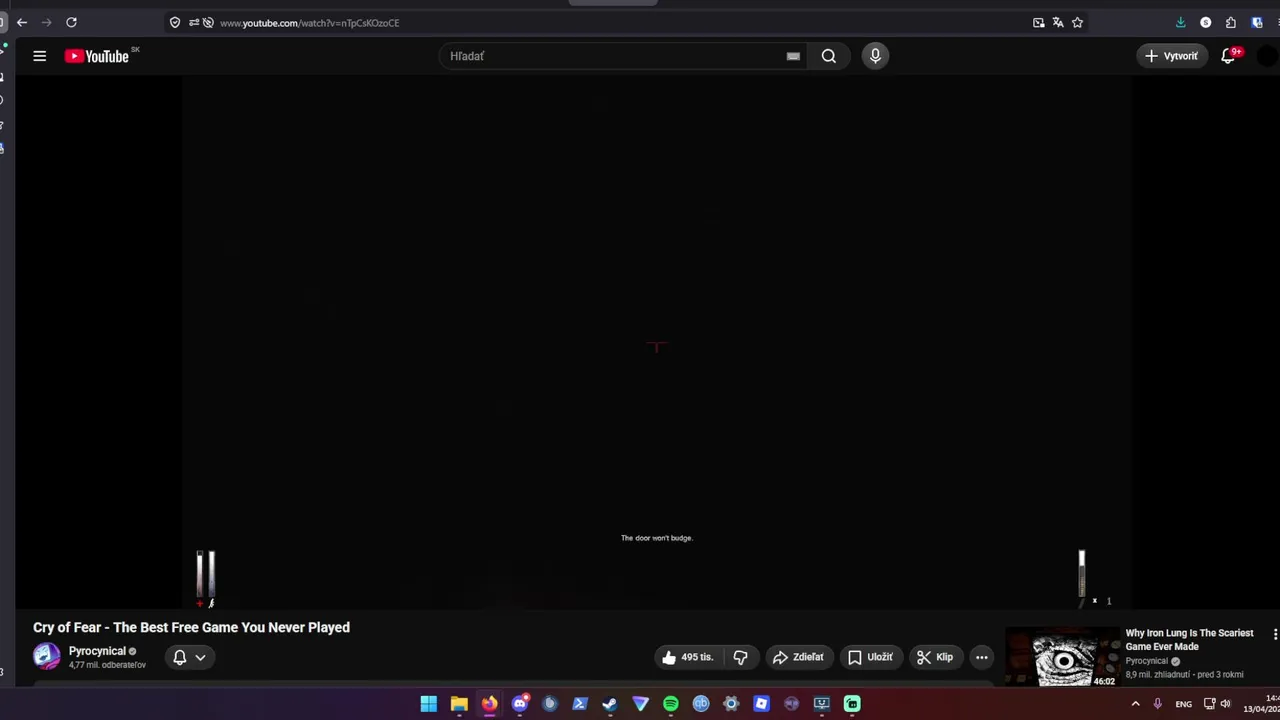1280x720 pixels.
Task: Save video with Uložiť button
Action: pos(870,657)
